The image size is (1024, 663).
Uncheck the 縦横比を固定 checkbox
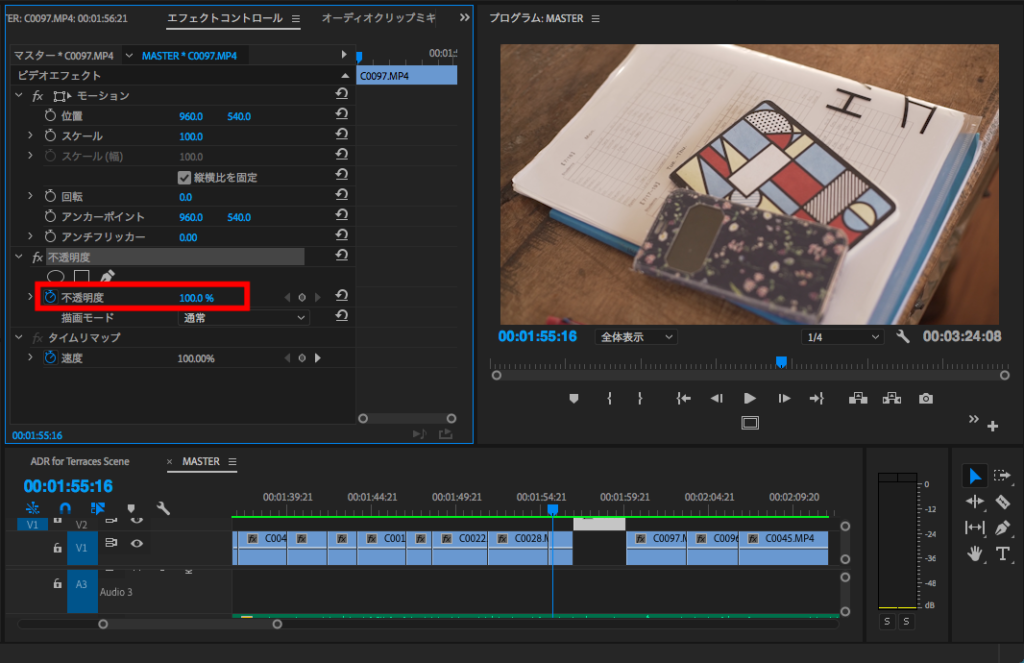click(x=184, y=177)
